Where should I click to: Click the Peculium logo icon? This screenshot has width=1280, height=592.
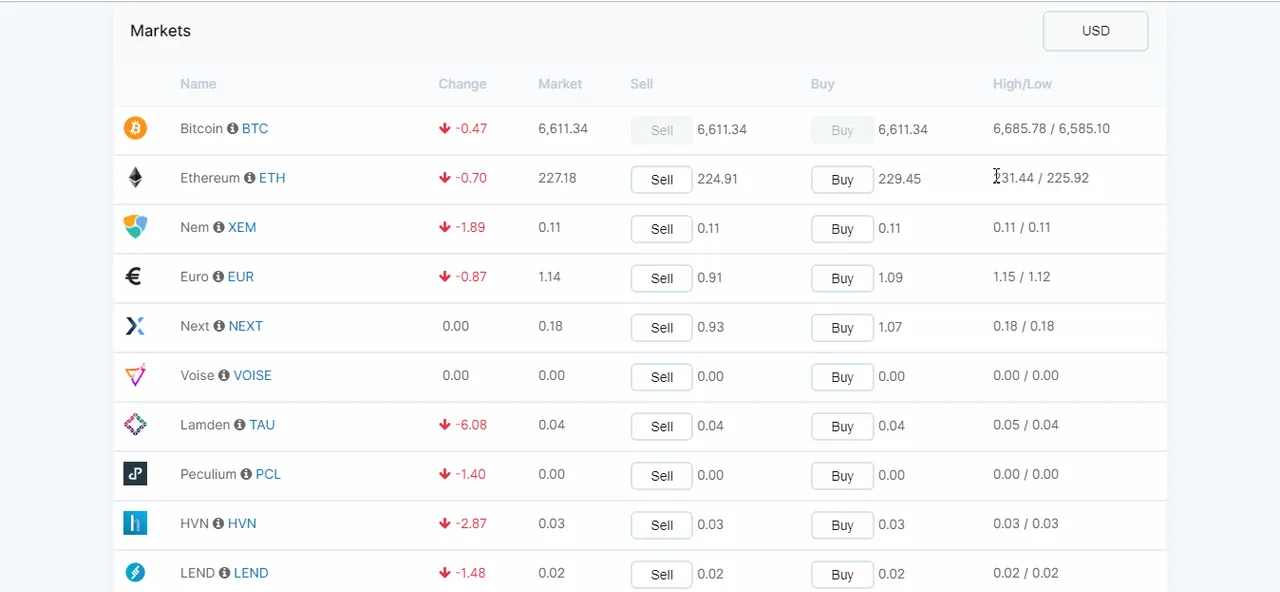(x=135, y=474)
